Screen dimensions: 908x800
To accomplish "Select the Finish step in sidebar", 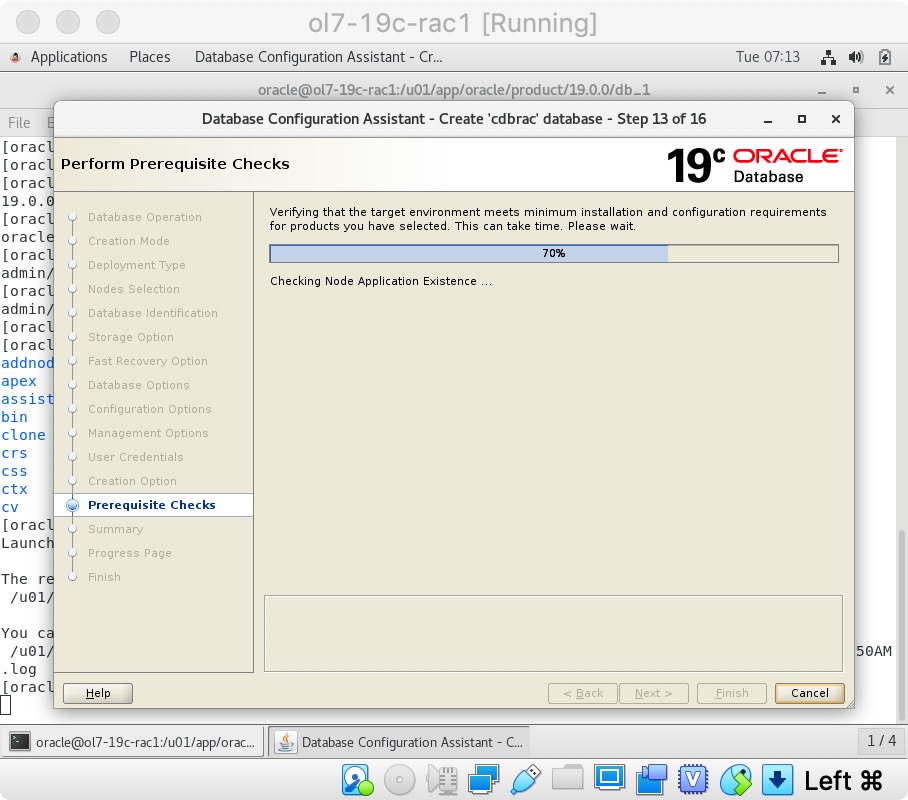I will (x=104, y=578).
